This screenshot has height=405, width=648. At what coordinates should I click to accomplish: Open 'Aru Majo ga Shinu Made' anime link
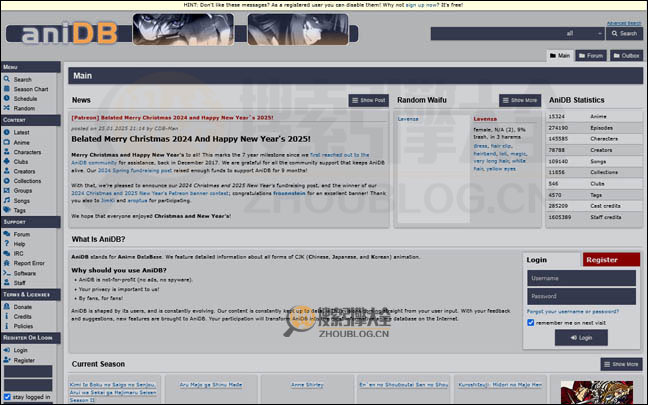pos(211,384)
